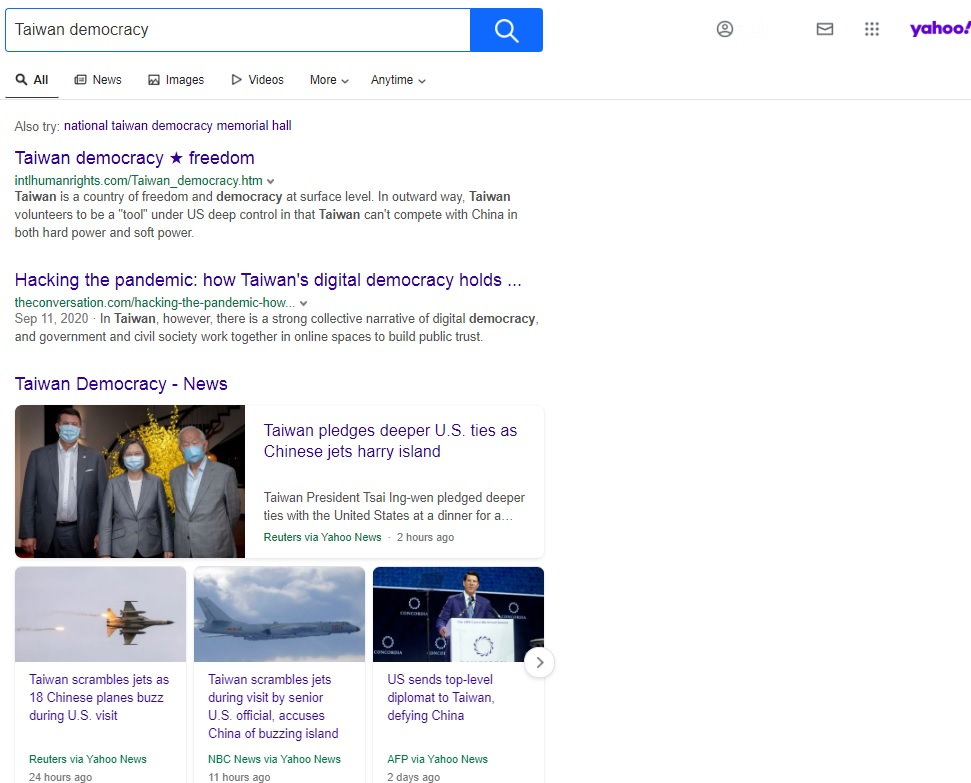The height and width of the screenshot is (783, 971).
Task: Open the mail envelope icon
Action: [825, 30]
